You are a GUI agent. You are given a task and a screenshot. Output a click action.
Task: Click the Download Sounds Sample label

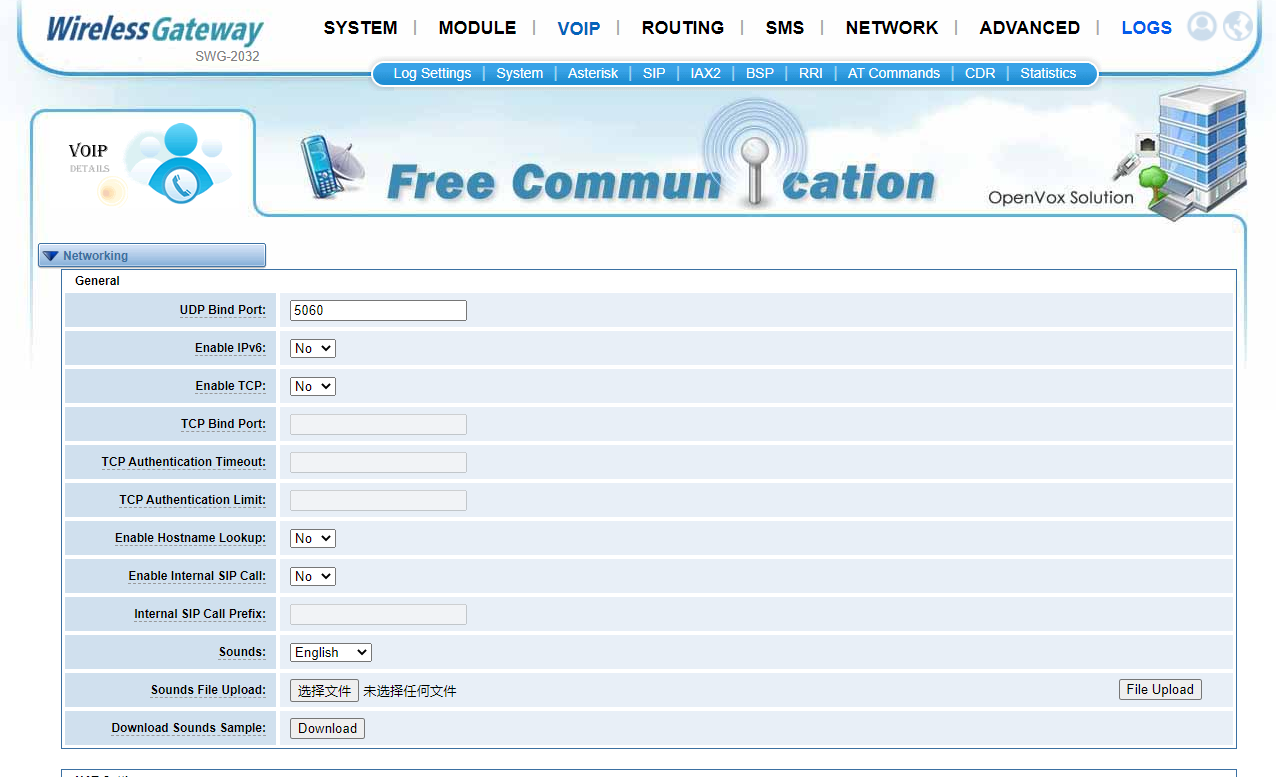tap(189, 728)
